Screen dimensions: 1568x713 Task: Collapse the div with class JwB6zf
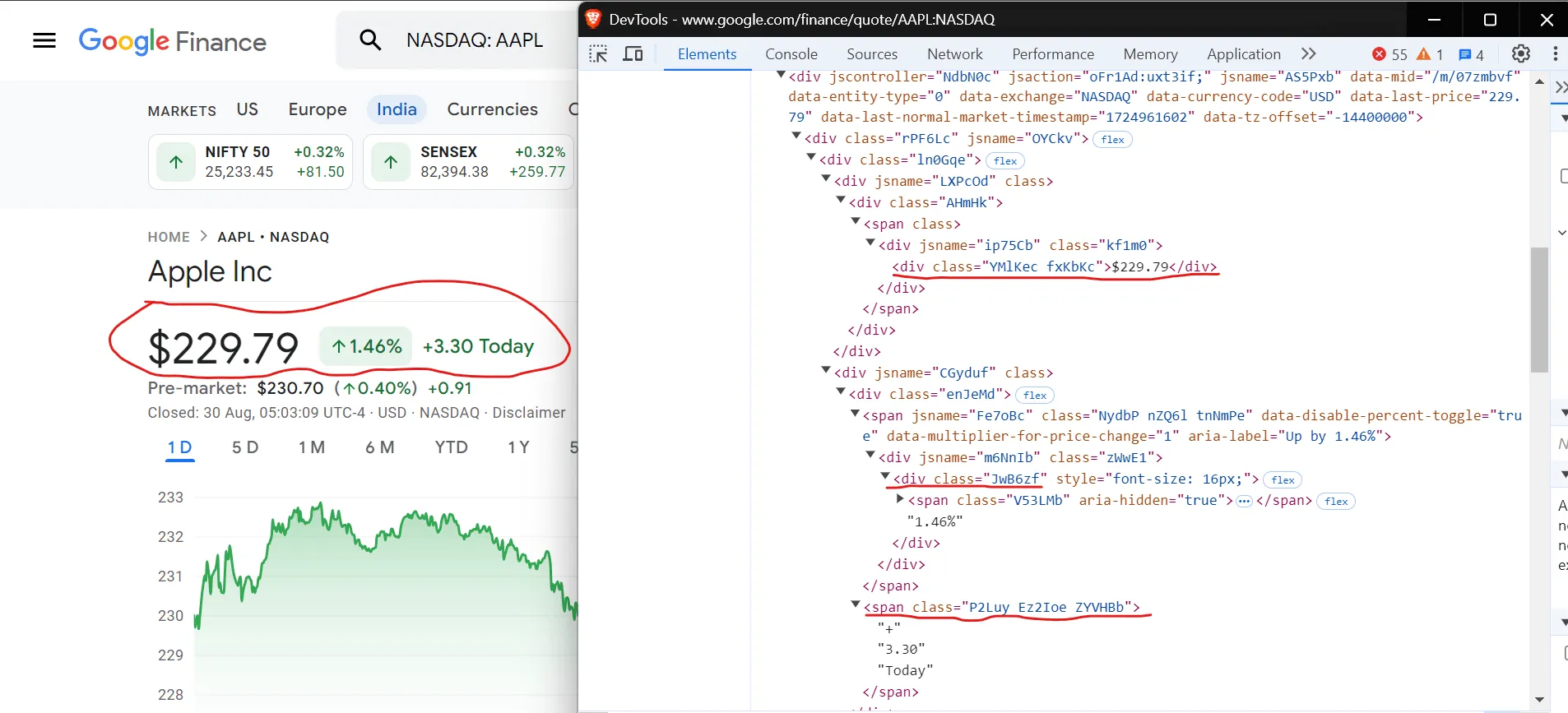click(885, 478)
